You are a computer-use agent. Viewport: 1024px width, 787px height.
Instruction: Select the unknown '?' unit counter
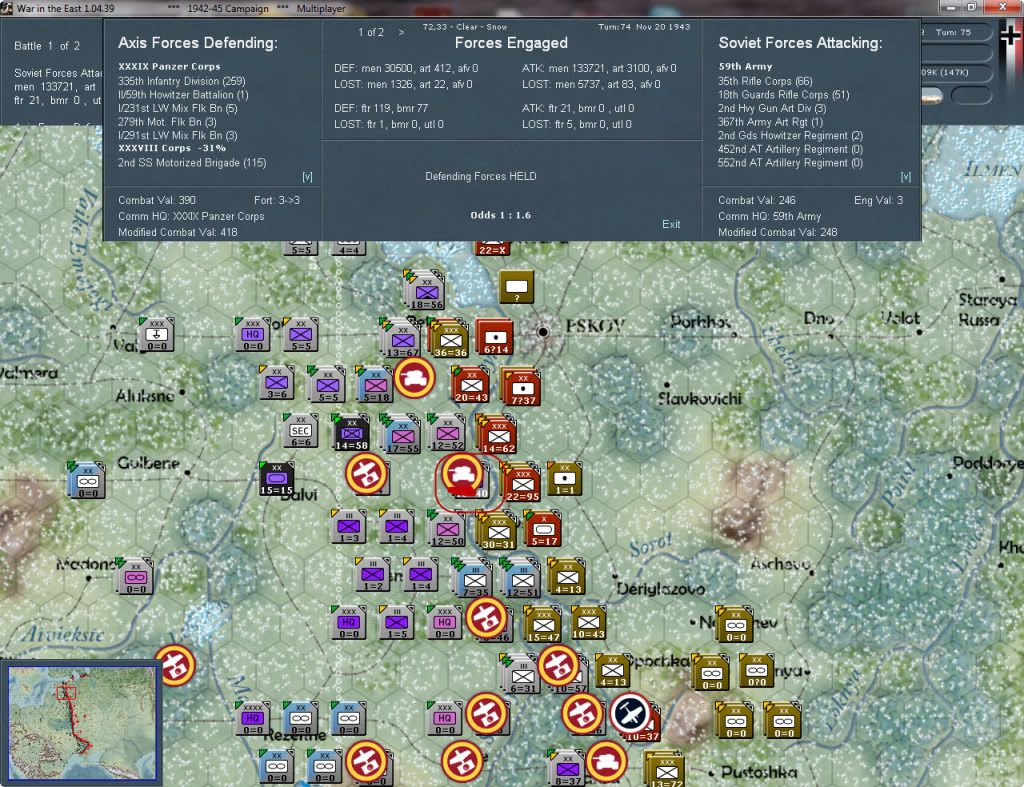point(517,287)
